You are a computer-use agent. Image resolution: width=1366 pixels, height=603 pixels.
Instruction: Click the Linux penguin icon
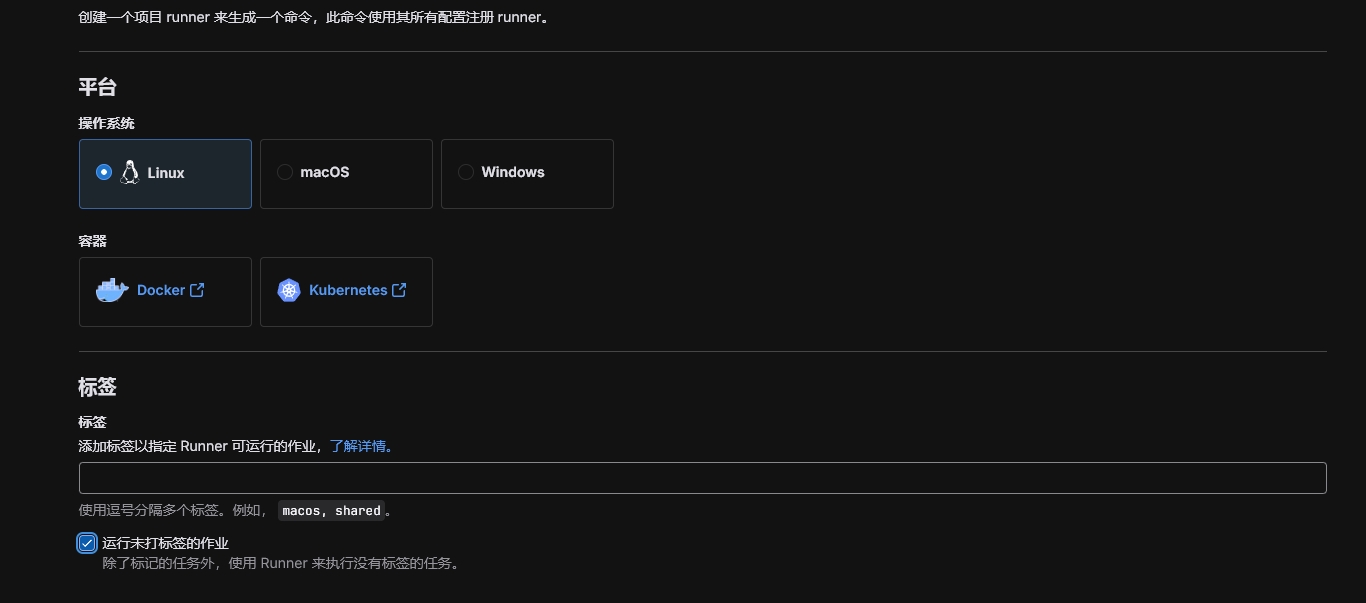coord(129,172)
